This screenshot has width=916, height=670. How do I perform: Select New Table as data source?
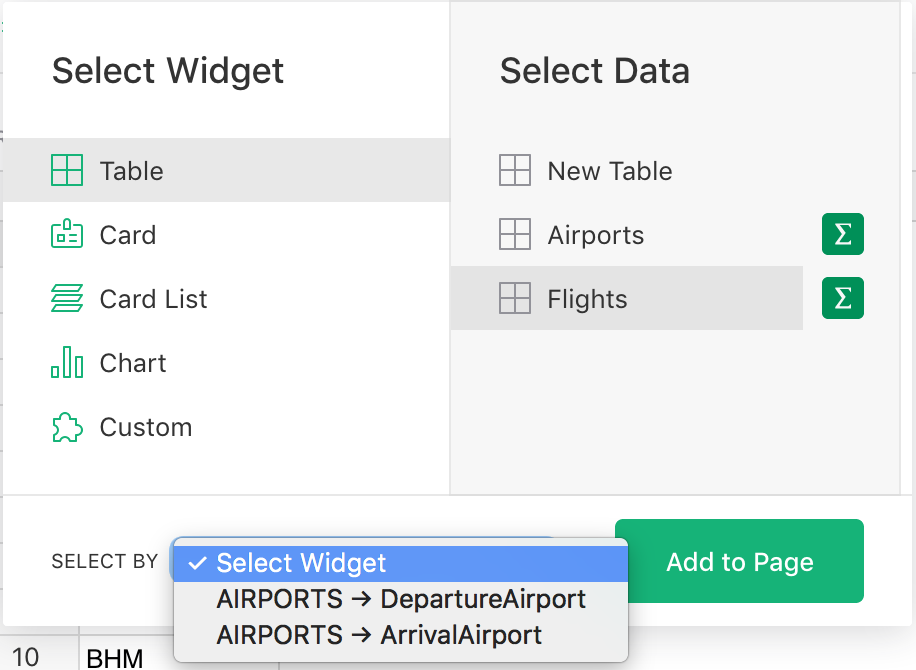pos(608,170)
